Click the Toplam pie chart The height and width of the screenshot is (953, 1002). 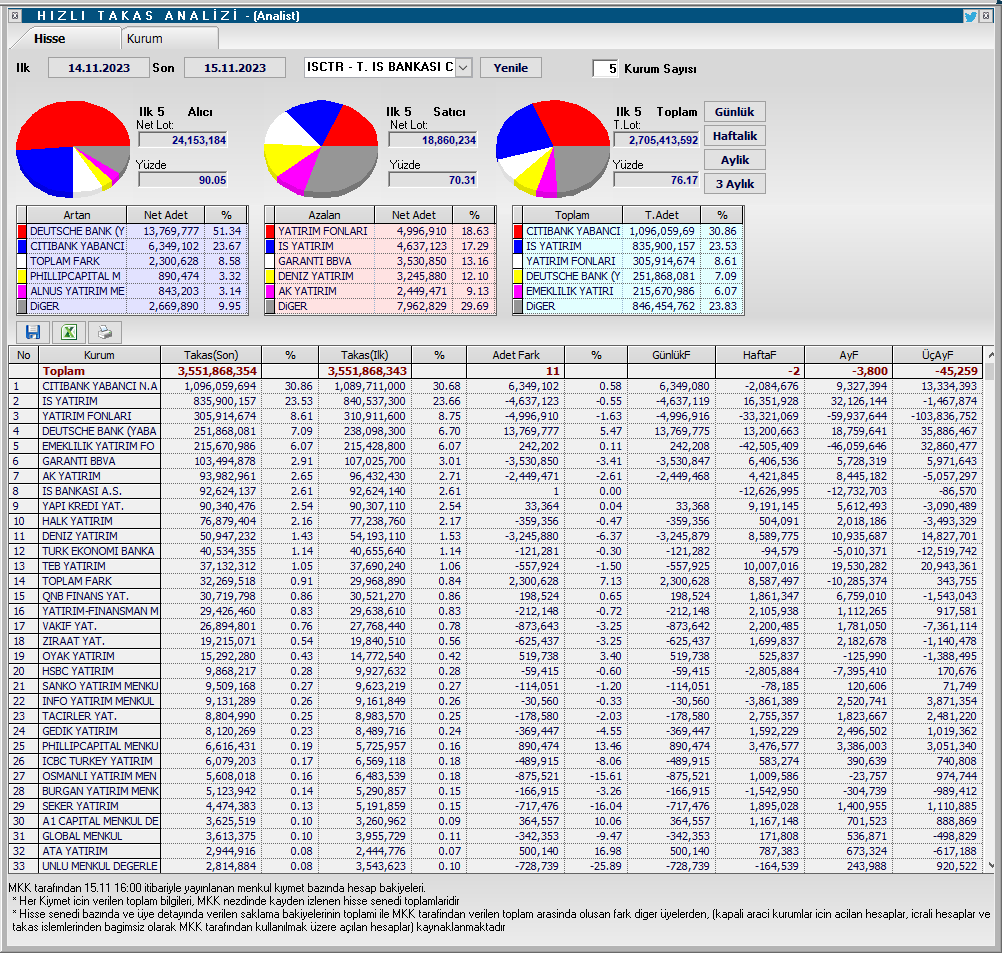(x=553, y=149)
